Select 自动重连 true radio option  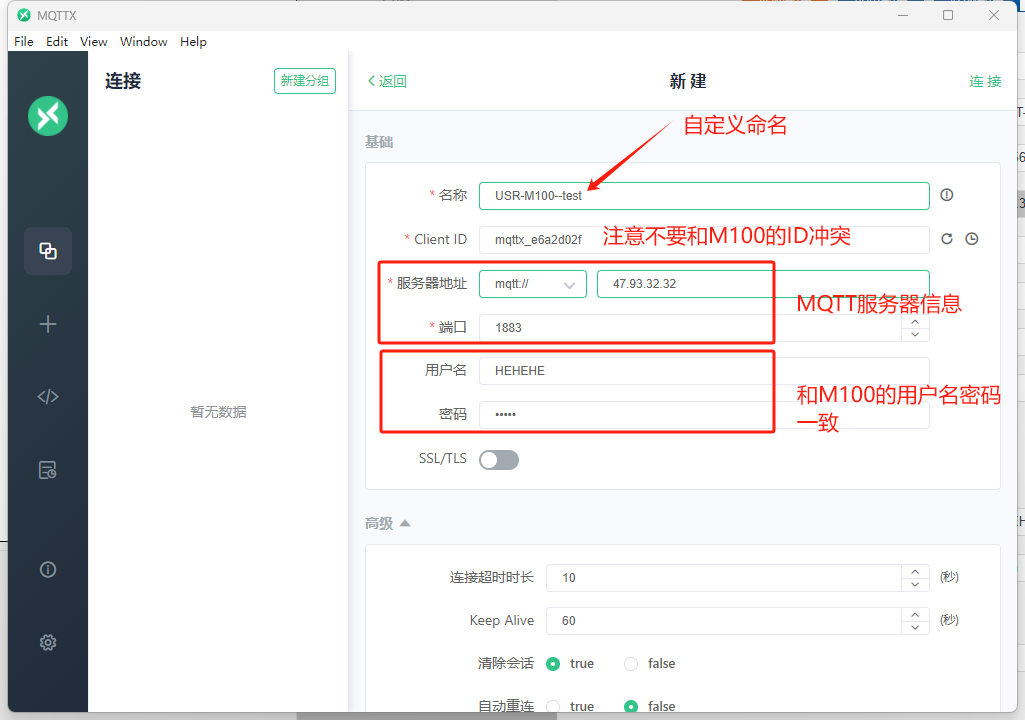[x=553, y=706]
